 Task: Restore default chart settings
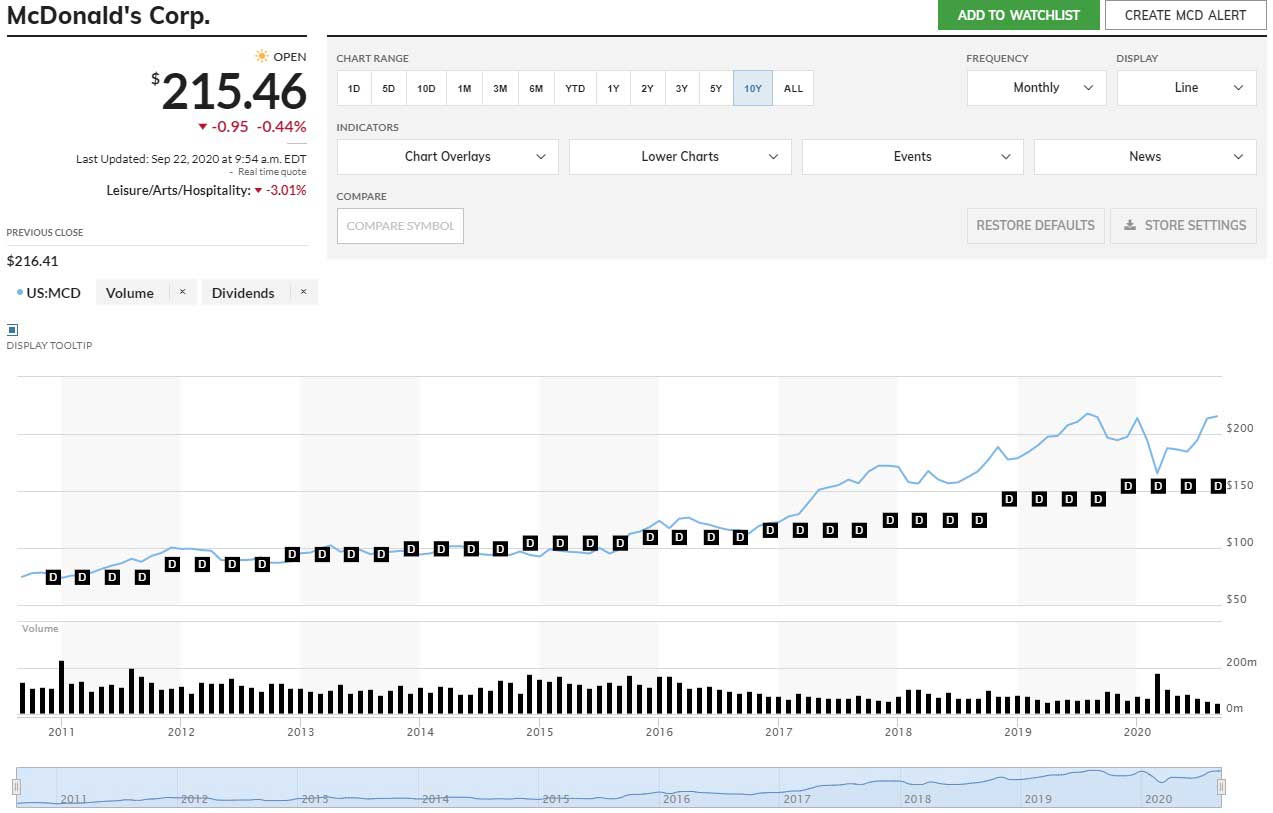(1035, 226)
